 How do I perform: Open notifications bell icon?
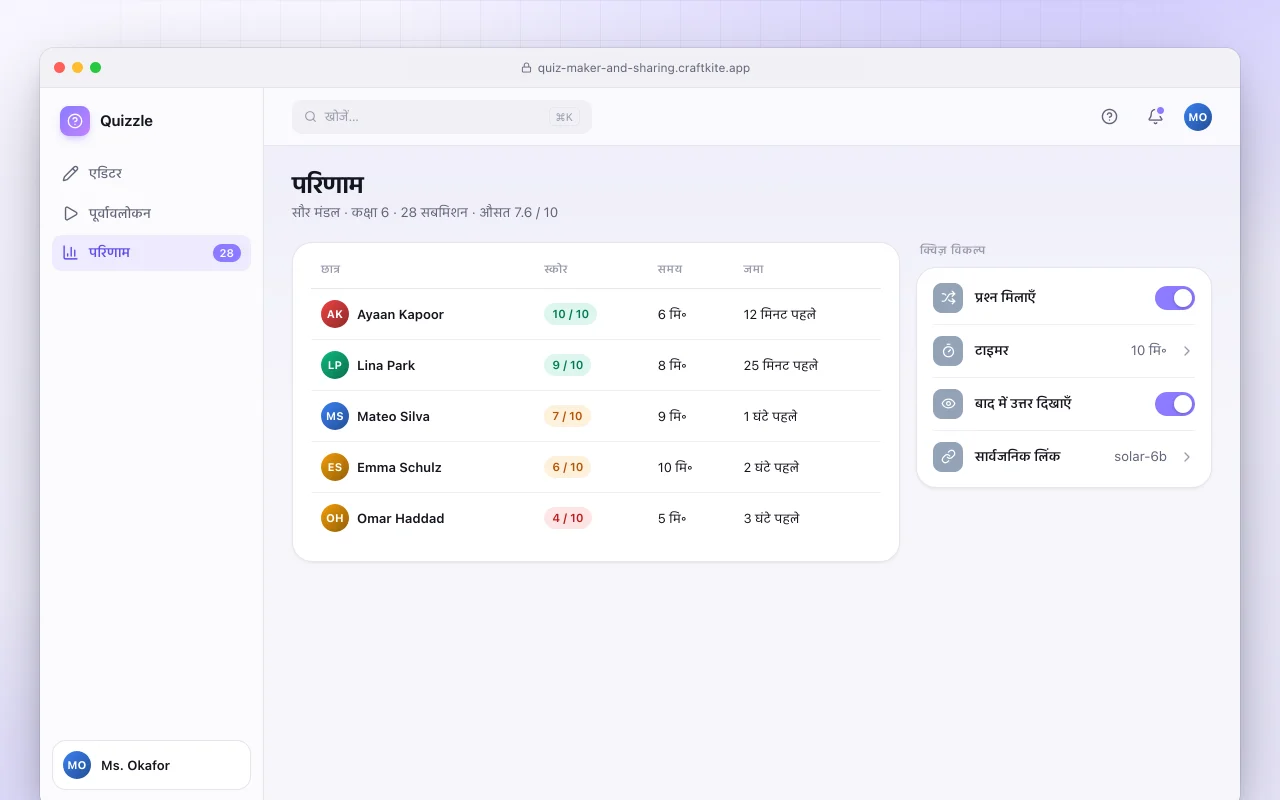pyautogui.click(x=1155, y=117)
